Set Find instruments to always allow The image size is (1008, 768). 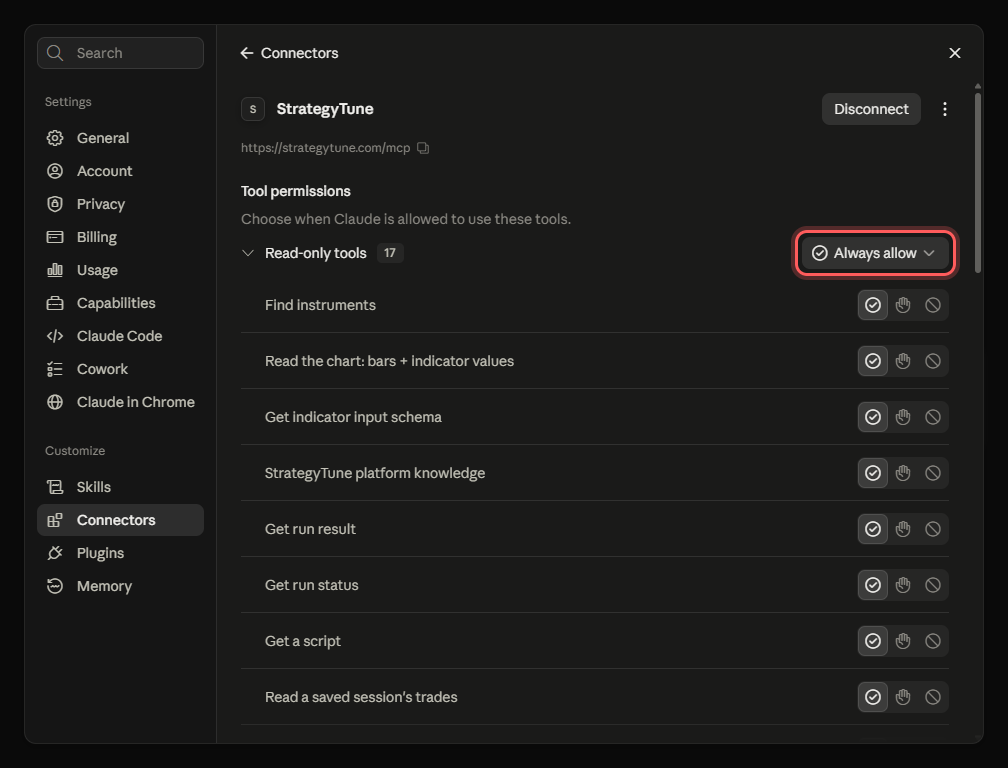(872, 305)
